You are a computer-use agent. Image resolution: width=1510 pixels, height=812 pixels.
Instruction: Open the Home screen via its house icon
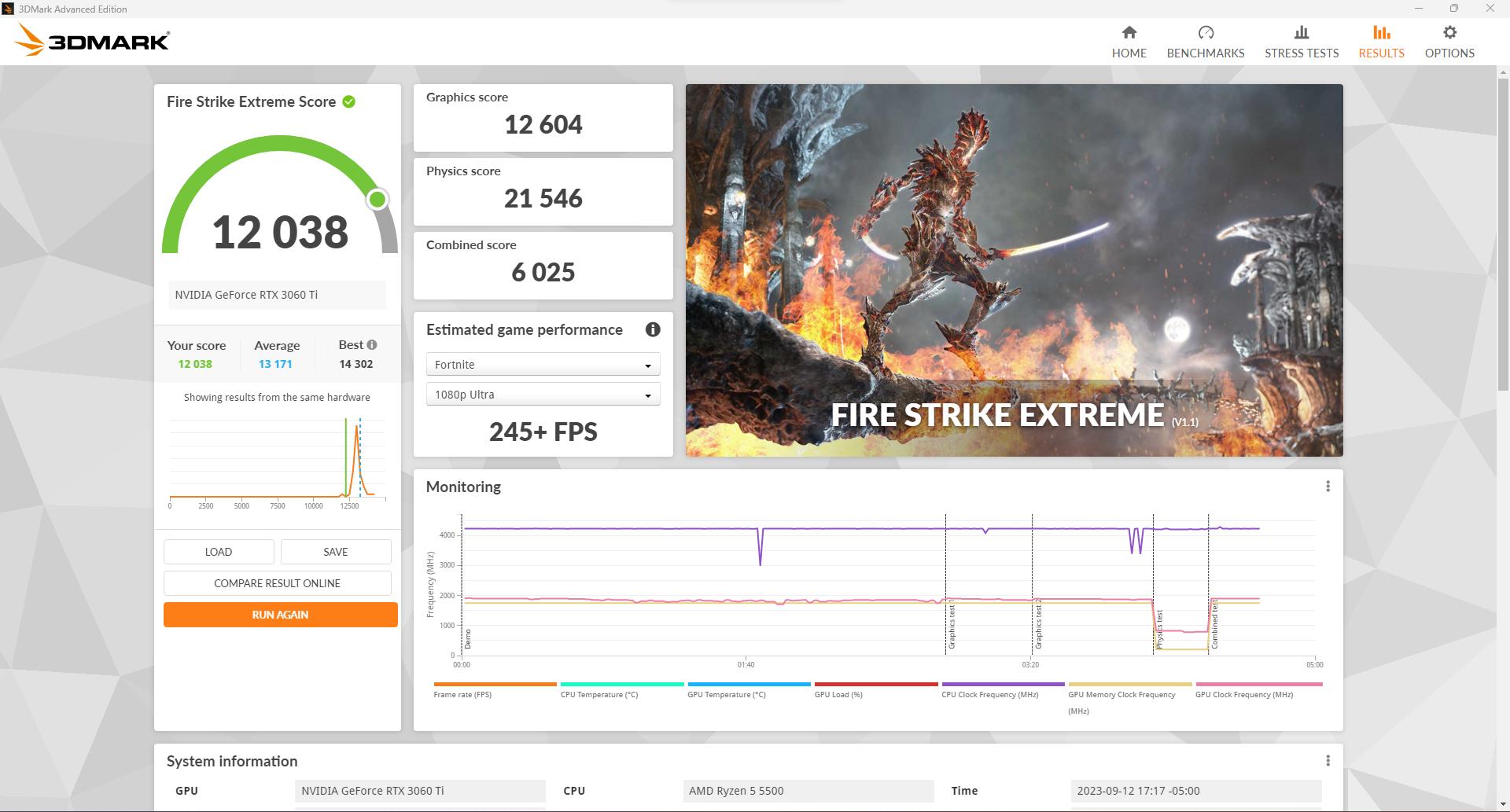click(x=1129, y=33)
